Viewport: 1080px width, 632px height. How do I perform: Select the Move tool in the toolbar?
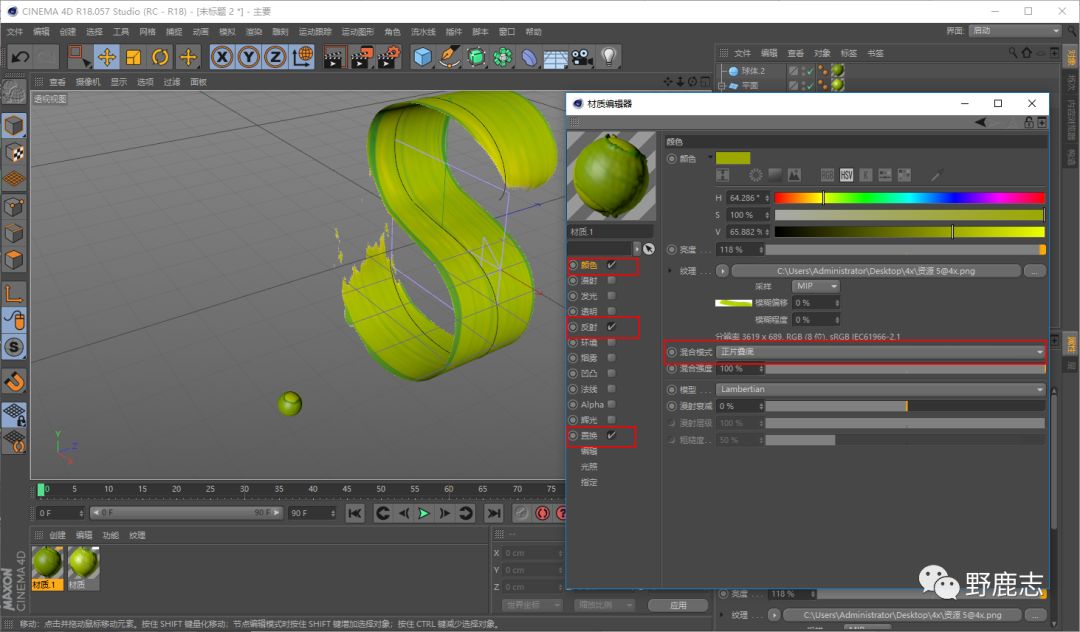pyautogui.click(x=107, y=57)
